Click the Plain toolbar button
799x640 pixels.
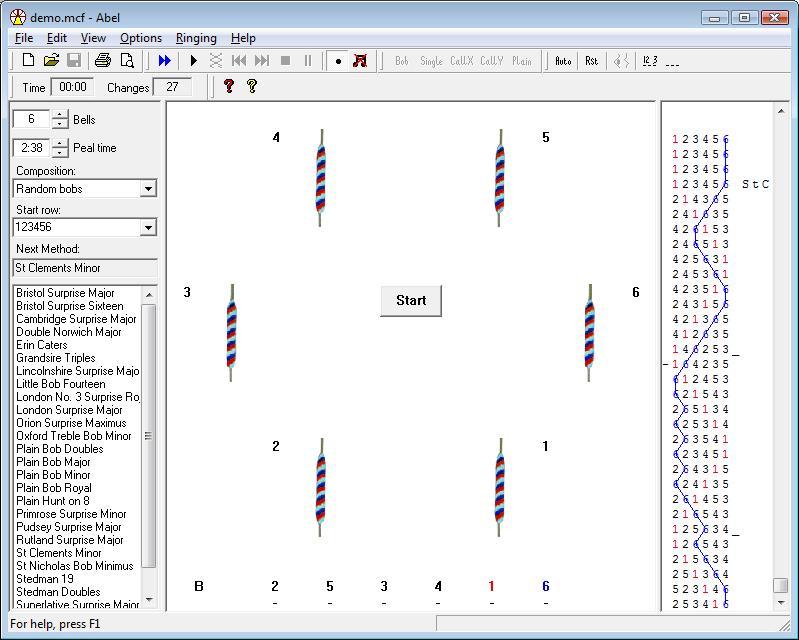pyautogui.click(x=522, y=61)
